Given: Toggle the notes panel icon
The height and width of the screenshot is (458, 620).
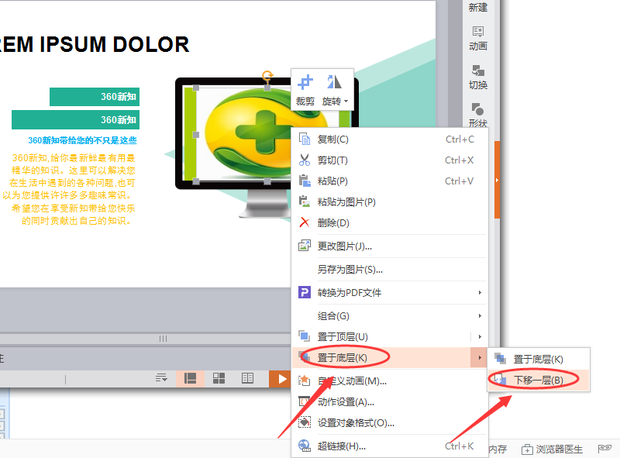Looking at the screenshot, I should click(x=161, y=378).
